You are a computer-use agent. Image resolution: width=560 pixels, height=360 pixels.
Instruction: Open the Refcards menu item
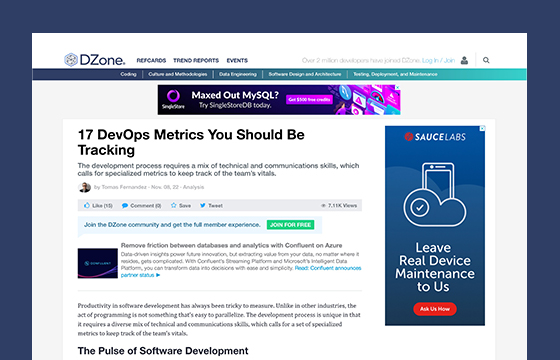tap(151, 60)
